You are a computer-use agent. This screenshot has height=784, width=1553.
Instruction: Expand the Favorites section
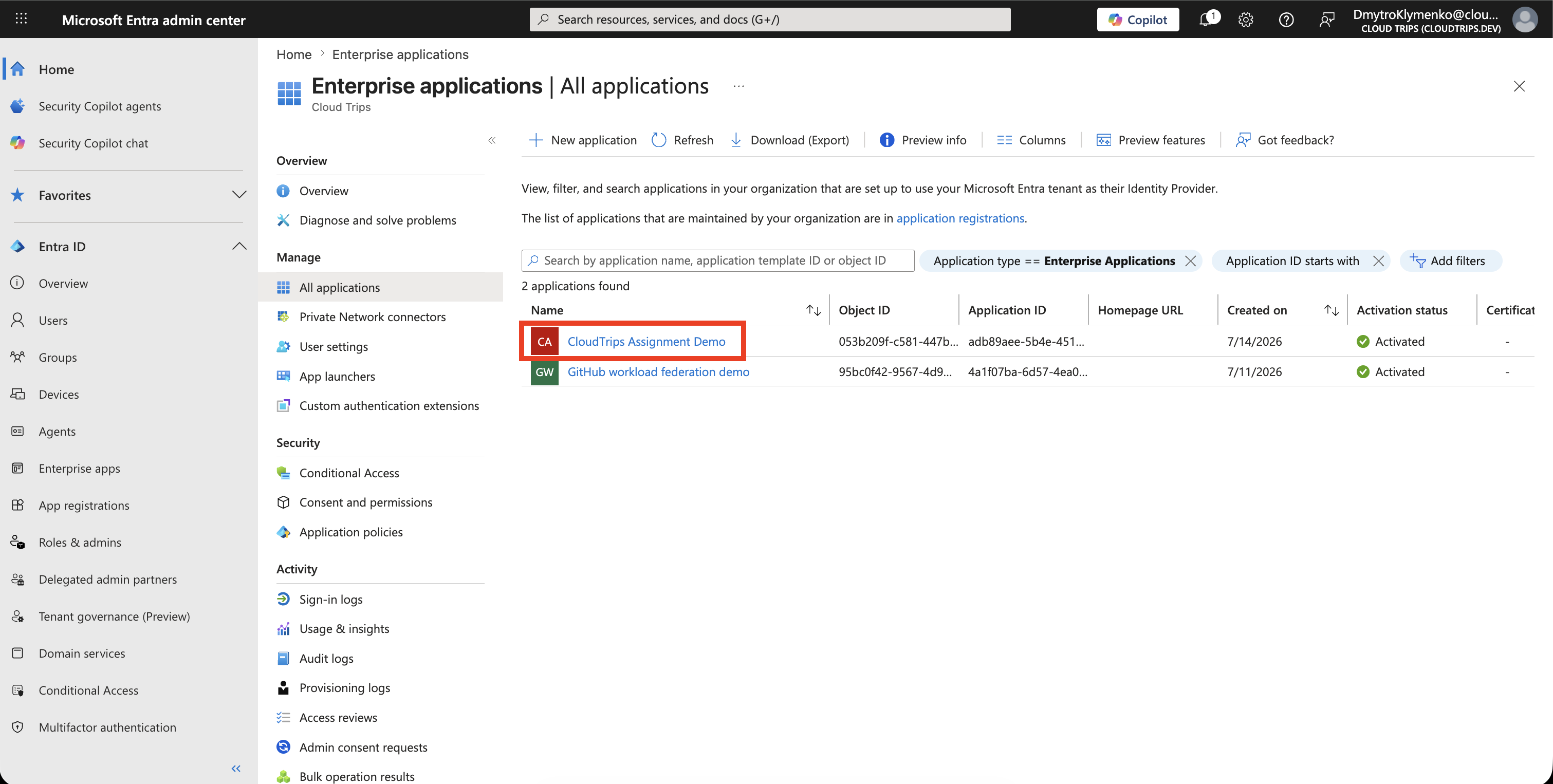click(239, 195)
